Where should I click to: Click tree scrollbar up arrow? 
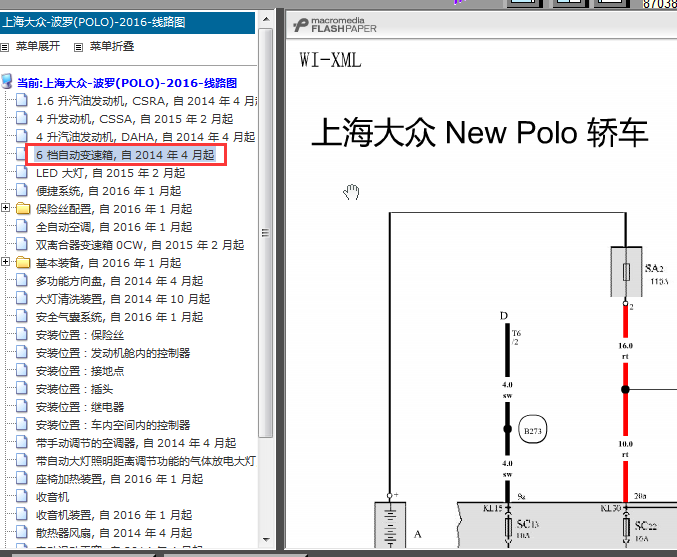[x=266, y=19]
